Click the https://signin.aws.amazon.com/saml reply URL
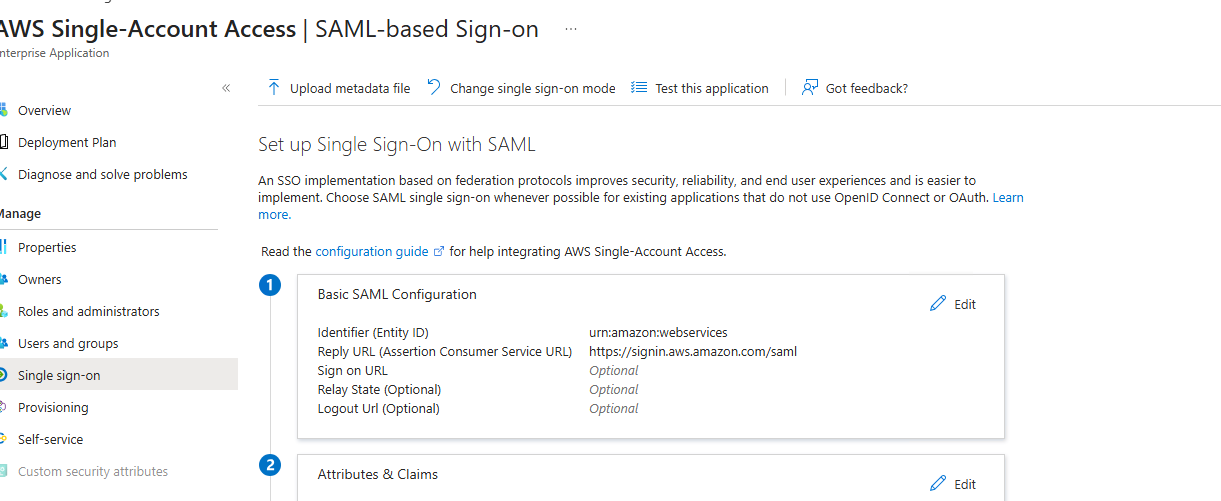Image resolution: width=1221 pixels, height=501 pixels. (x=693, y=351)
